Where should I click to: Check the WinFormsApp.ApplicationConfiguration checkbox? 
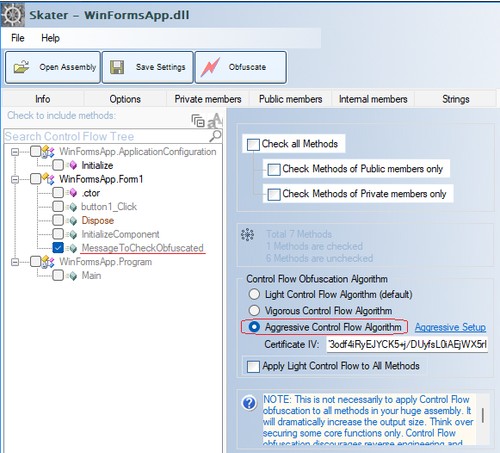tap(35, 151)
